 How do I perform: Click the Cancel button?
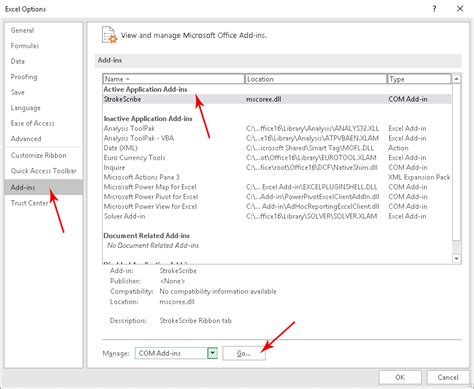[x=448, y=377]
